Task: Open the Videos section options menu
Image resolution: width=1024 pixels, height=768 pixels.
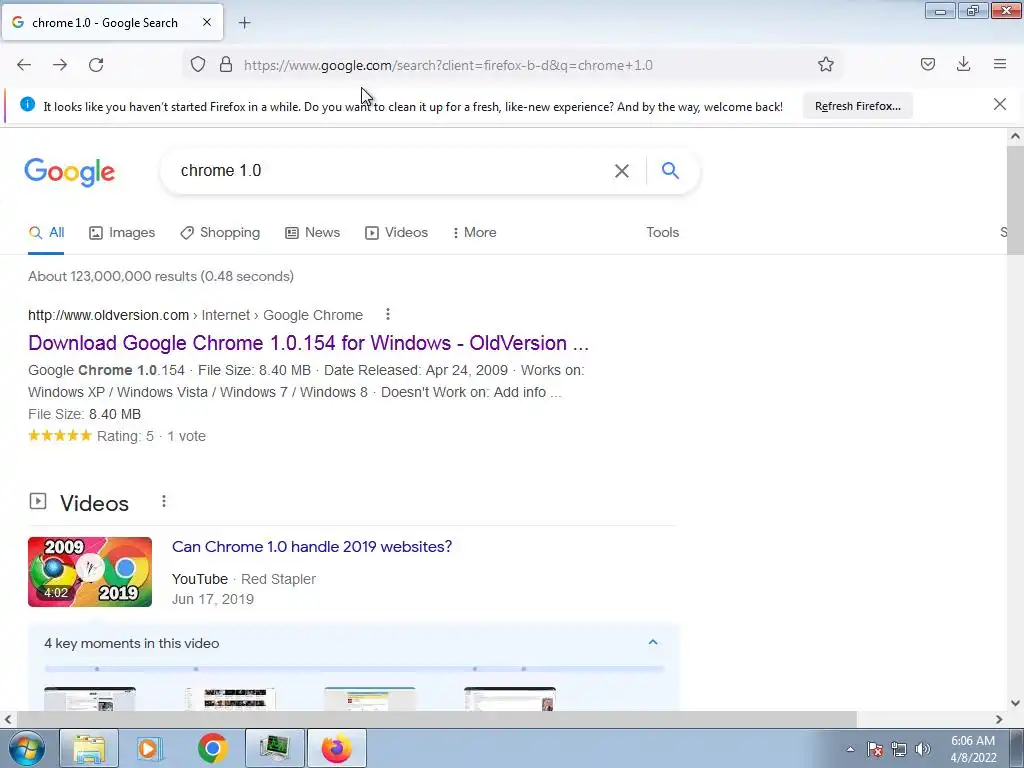Action: pos(164,501)
